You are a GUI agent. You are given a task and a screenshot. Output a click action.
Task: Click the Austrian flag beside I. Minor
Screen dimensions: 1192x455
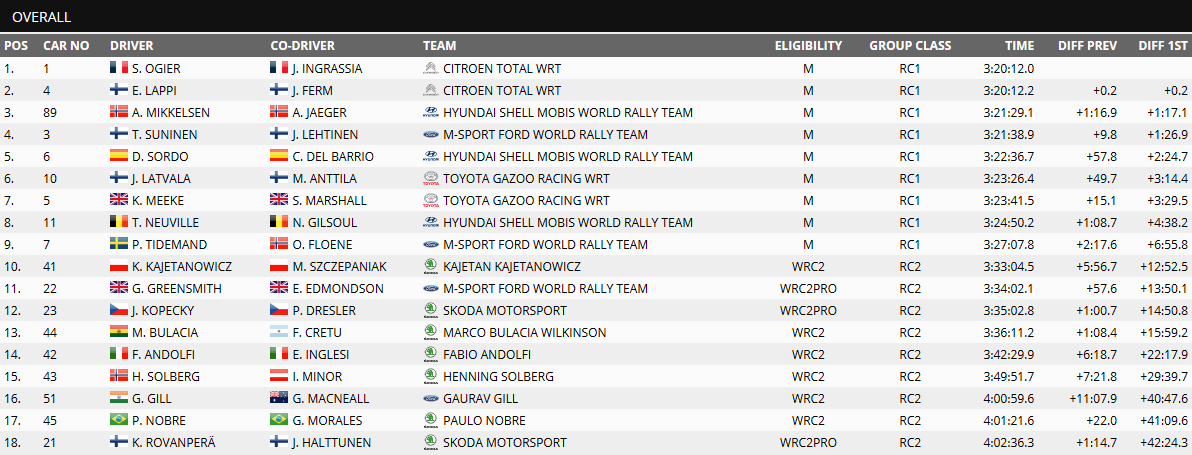coord(279,377)
